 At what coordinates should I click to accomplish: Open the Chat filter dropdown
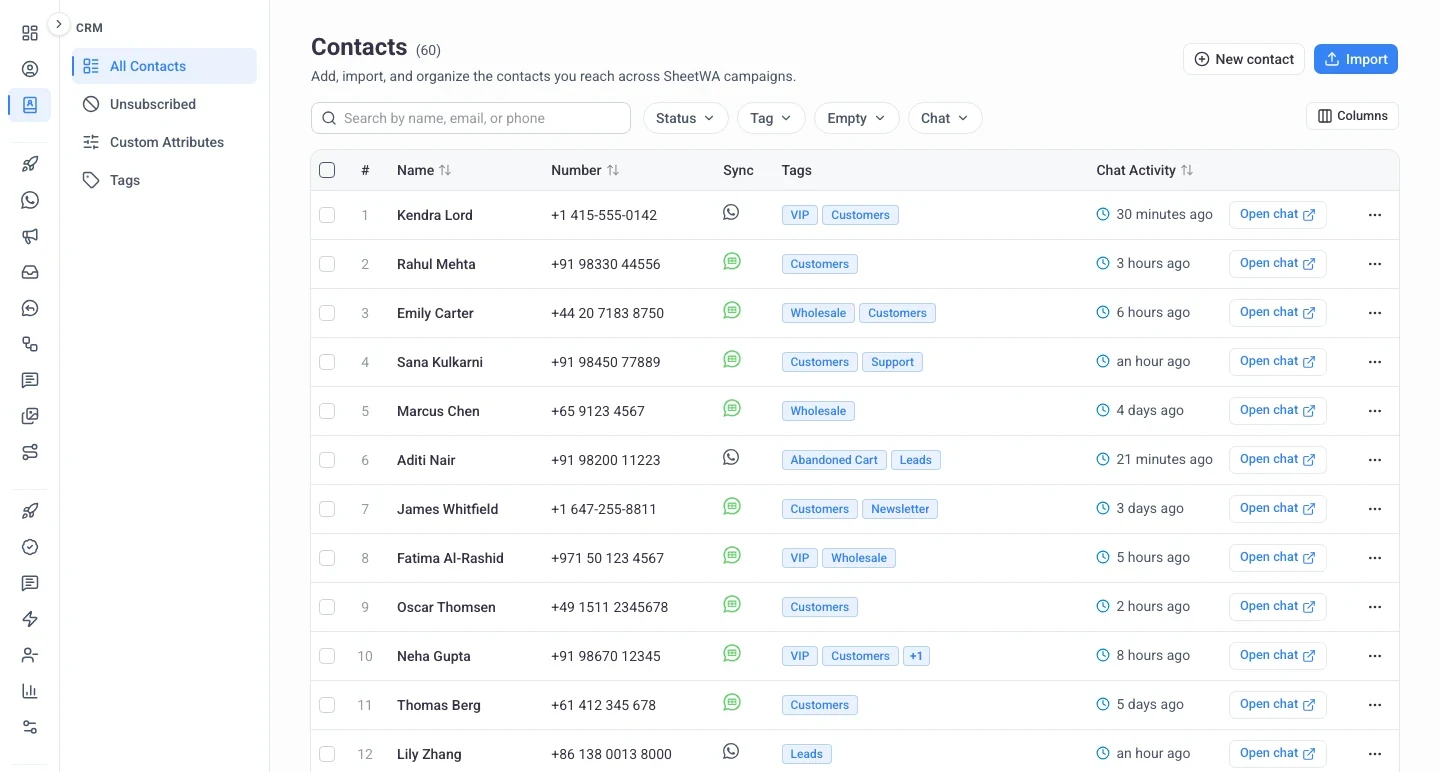point(945,118)
